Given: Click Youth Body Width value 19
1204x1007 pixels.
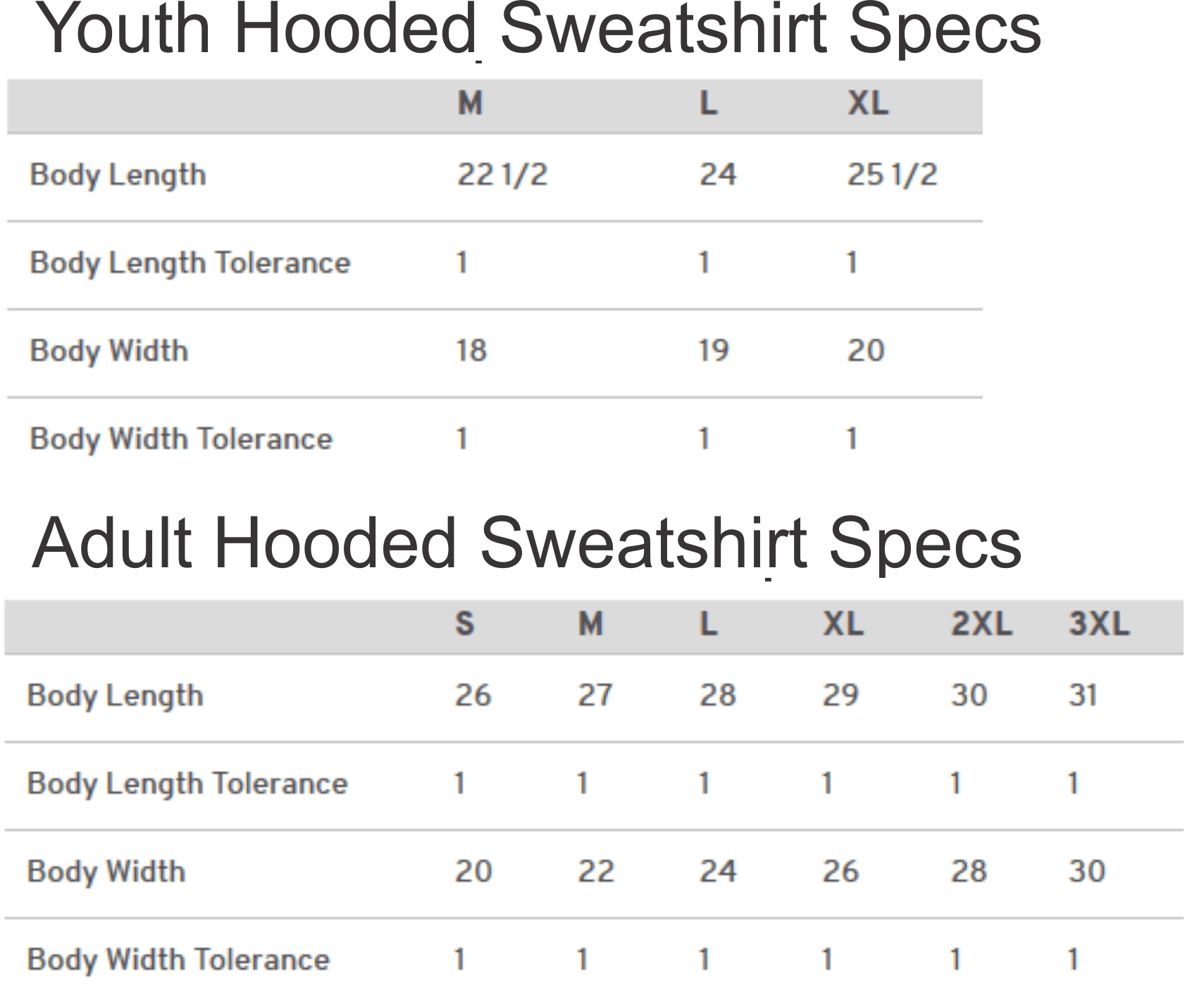Looking at the screenshot, I should point(713,351).
